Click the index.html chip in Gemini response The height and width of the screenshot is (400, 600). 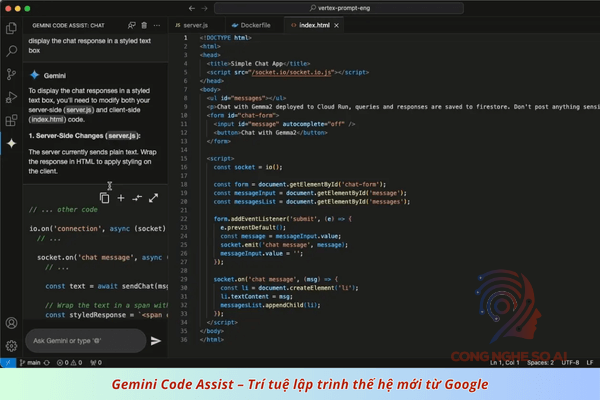[46, 119]
